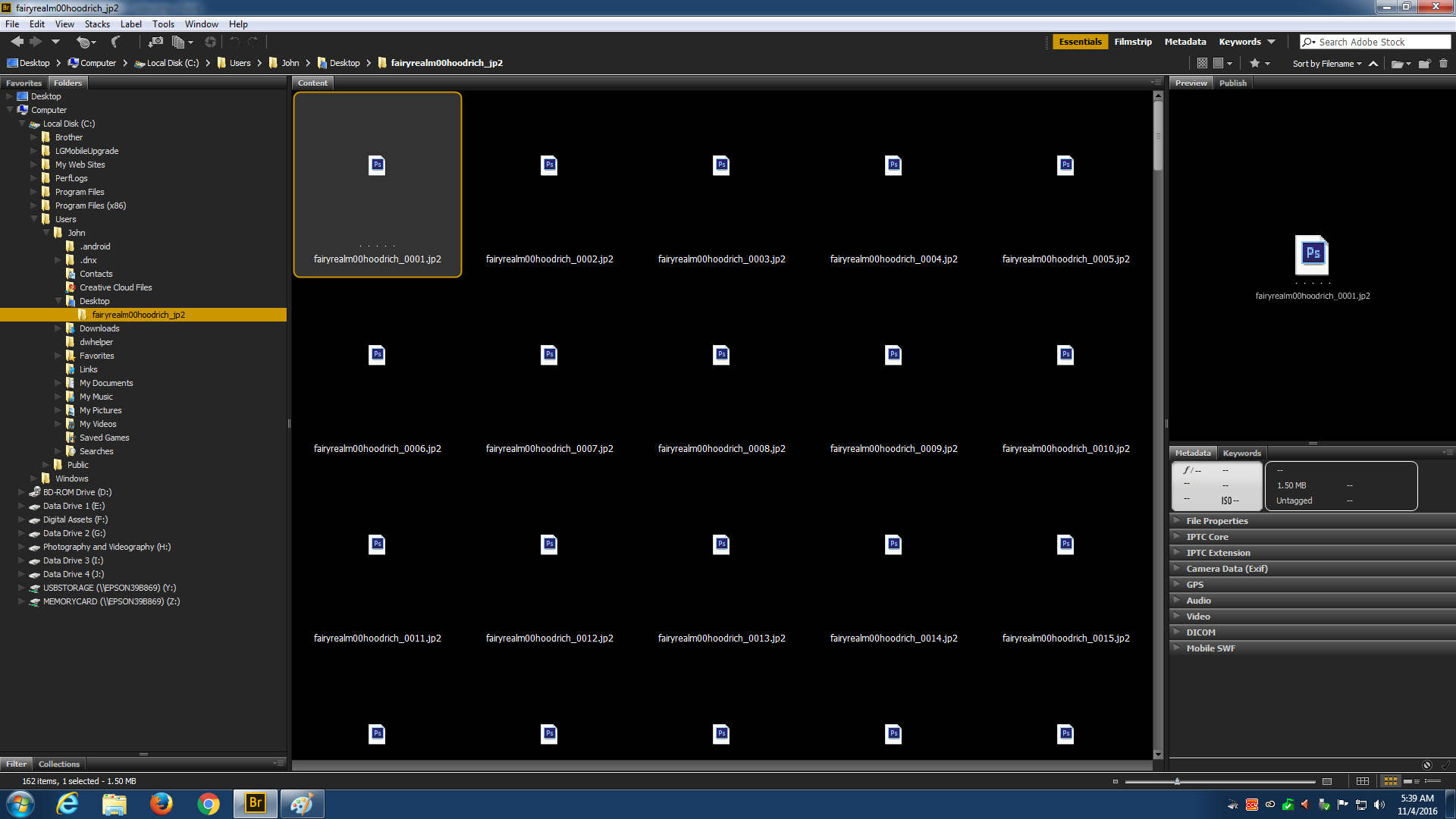Click the boomerang return to Photoshop icon
This screenshot has height=819, width=1456.
[x=115, y=42]
